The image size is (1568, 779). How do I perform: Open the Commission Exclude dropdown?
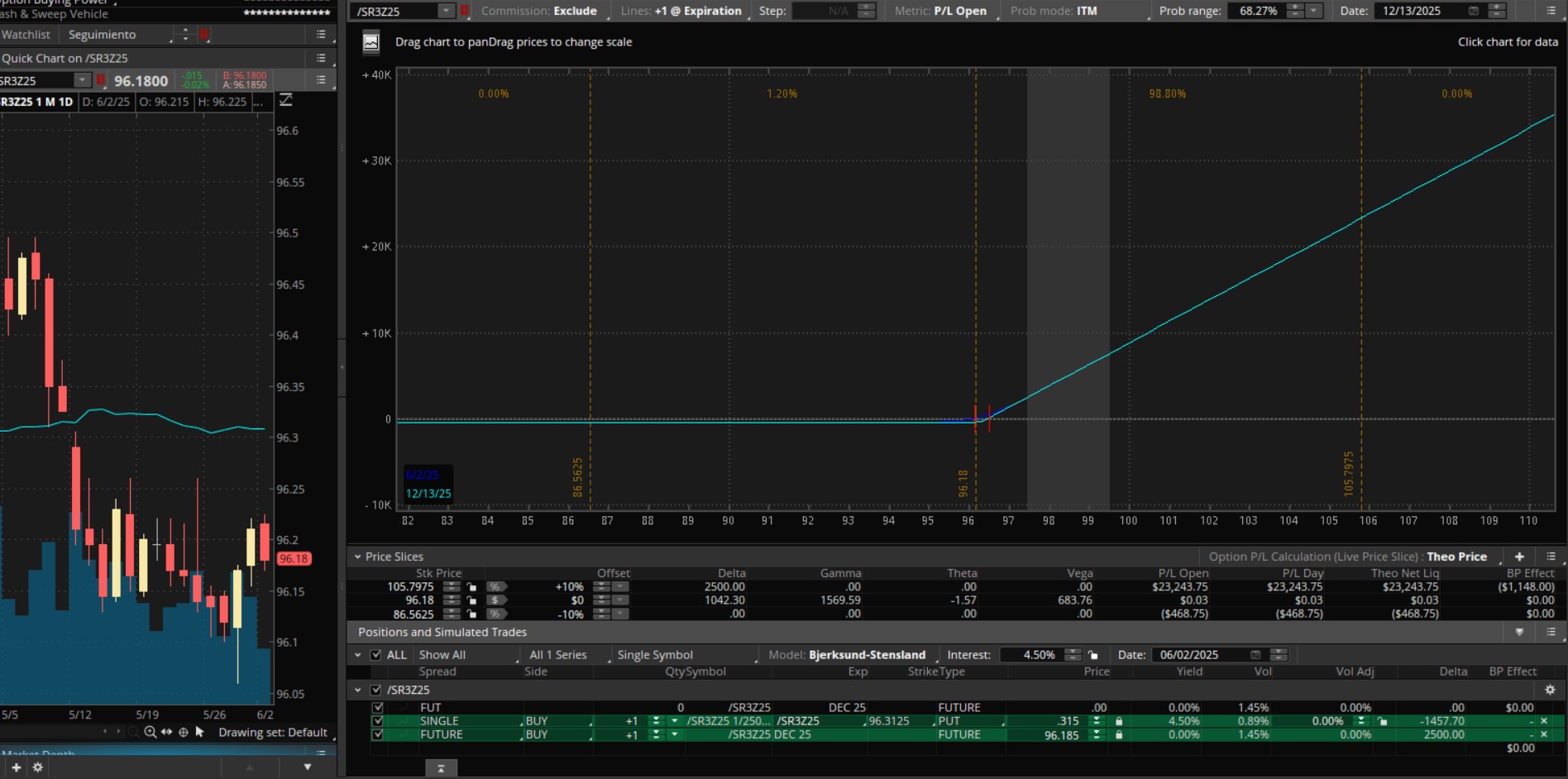[544, 11]
